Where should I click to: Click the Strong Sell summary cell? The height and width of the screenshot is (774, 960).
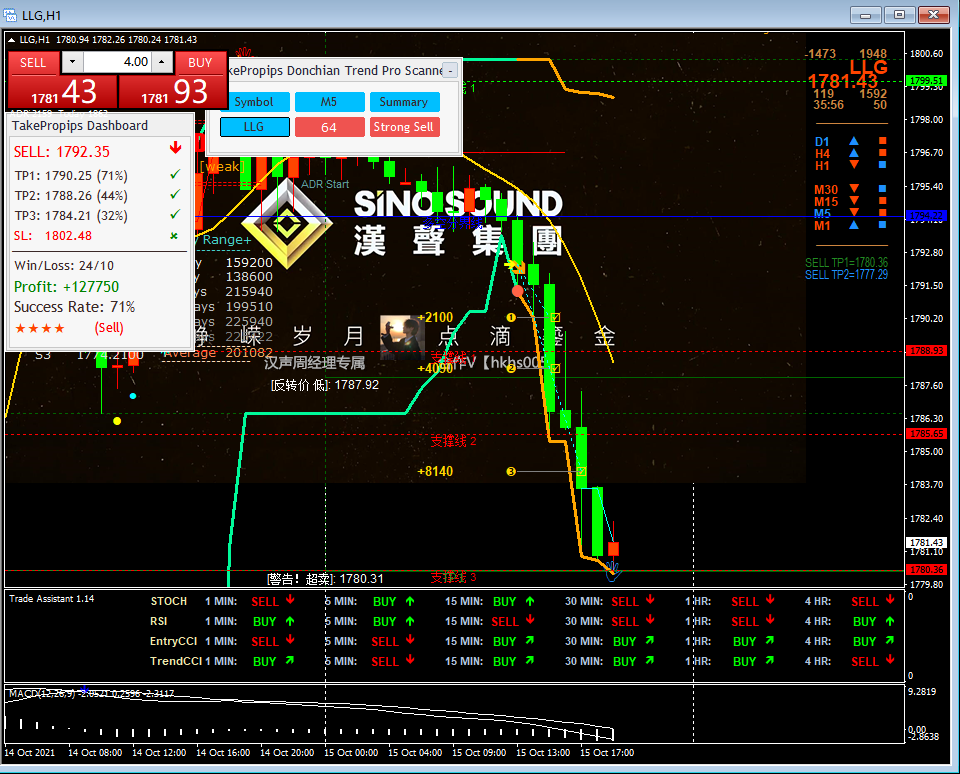coord(404,127)
